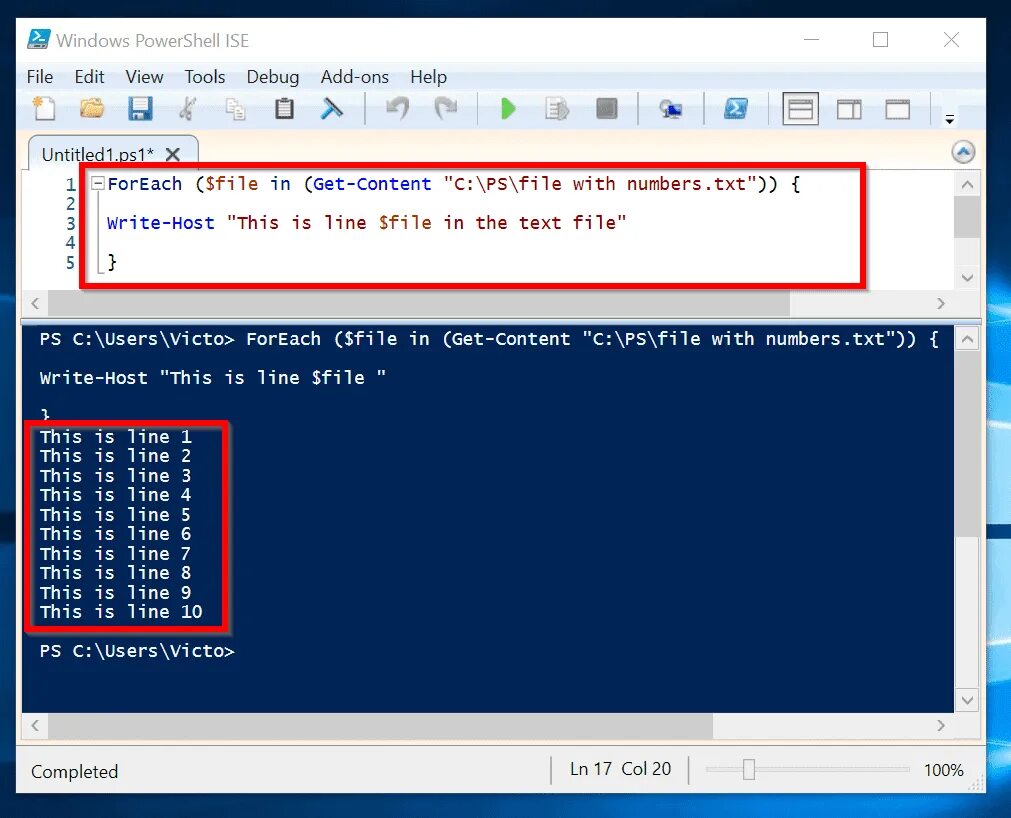Click the console pane vertical scrollbar thumb
1011x818 pixels.
[967, 443]
